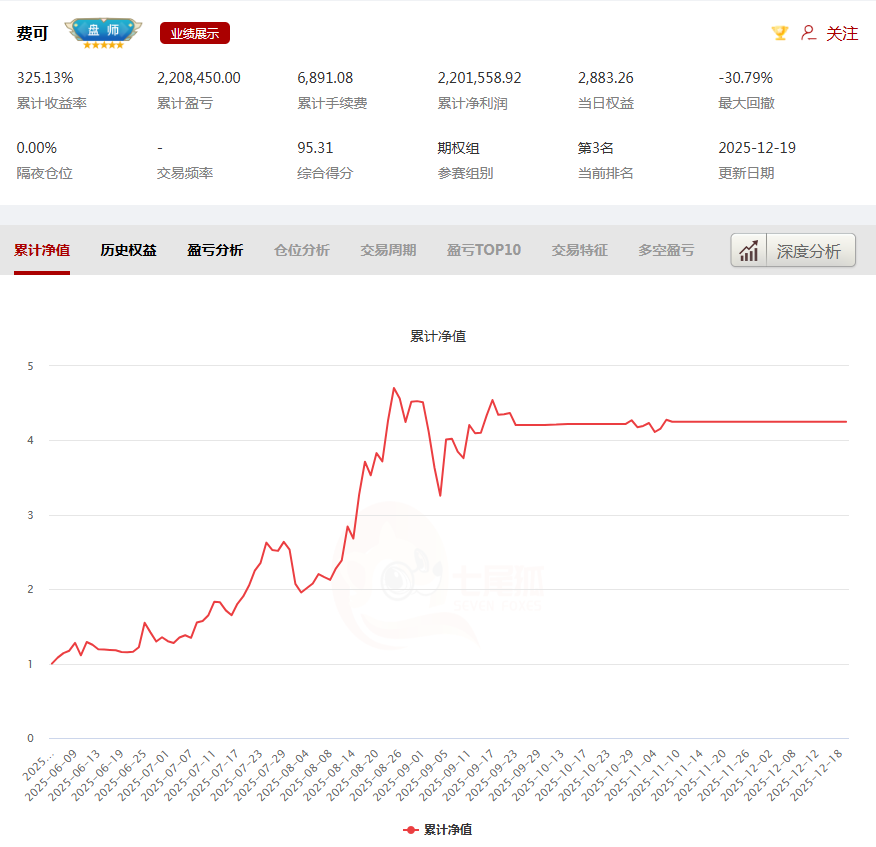Switch to the 交易周期 tab
Image resolution: width=876 pixels, height=847 pixels.
(388, 250)
